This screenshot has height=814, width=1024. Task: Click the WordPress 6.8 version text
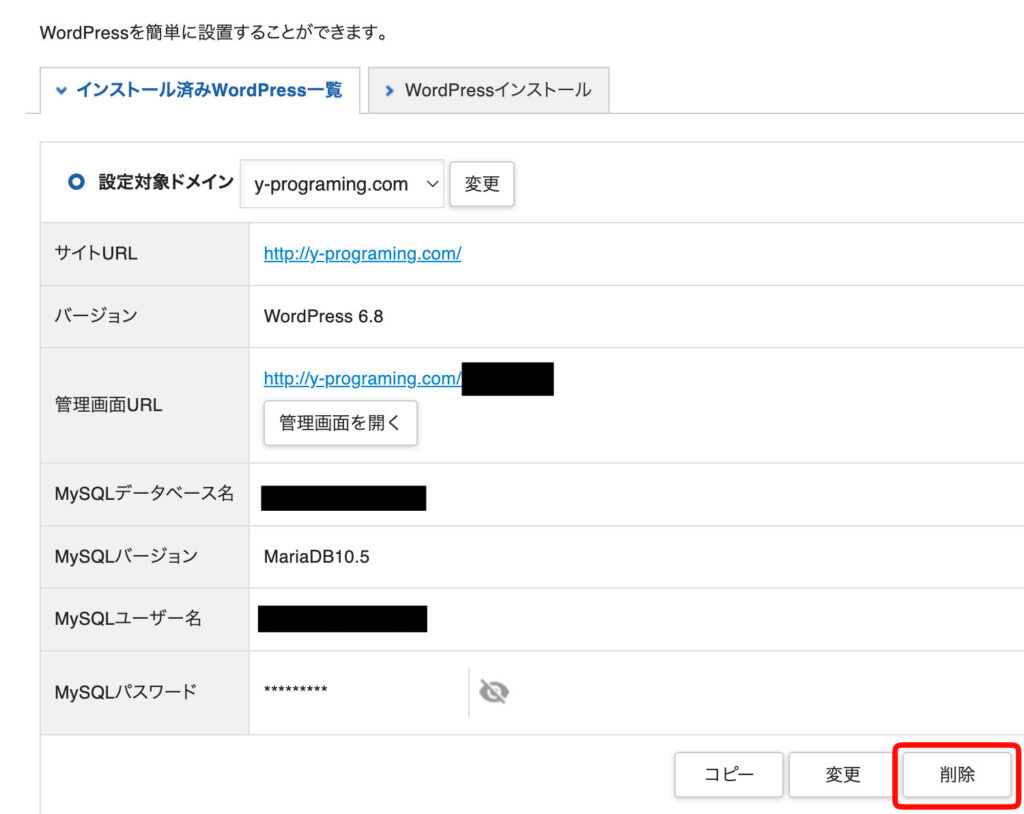(323, 317)
